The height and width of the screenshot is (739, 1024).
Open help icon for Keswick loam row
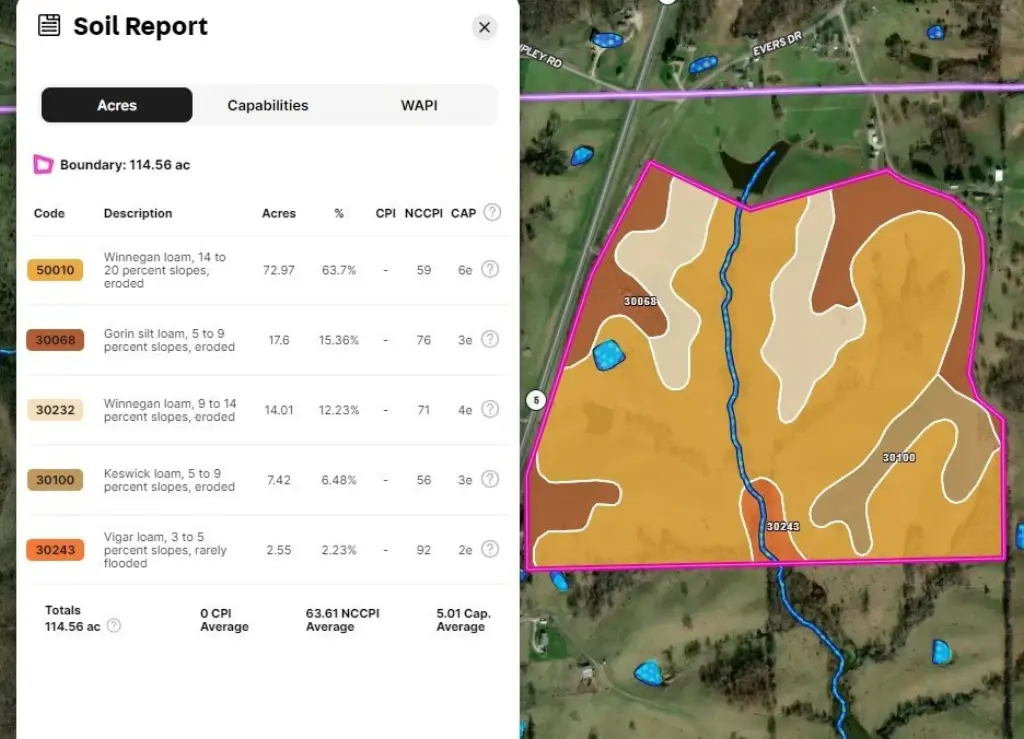pyautogui.click(x=490, y=480)
